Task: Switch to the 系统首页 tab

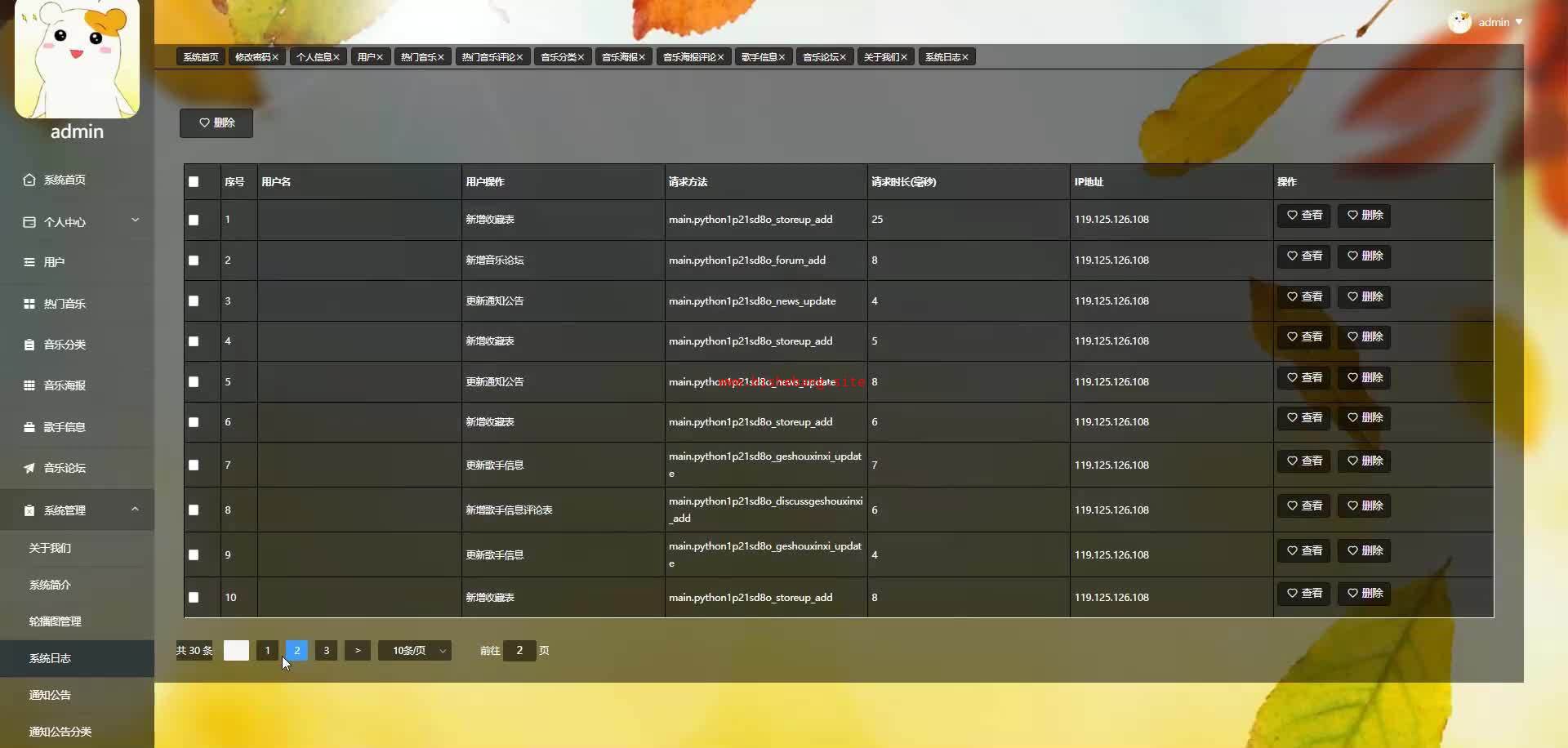Action: click(201, 57)
